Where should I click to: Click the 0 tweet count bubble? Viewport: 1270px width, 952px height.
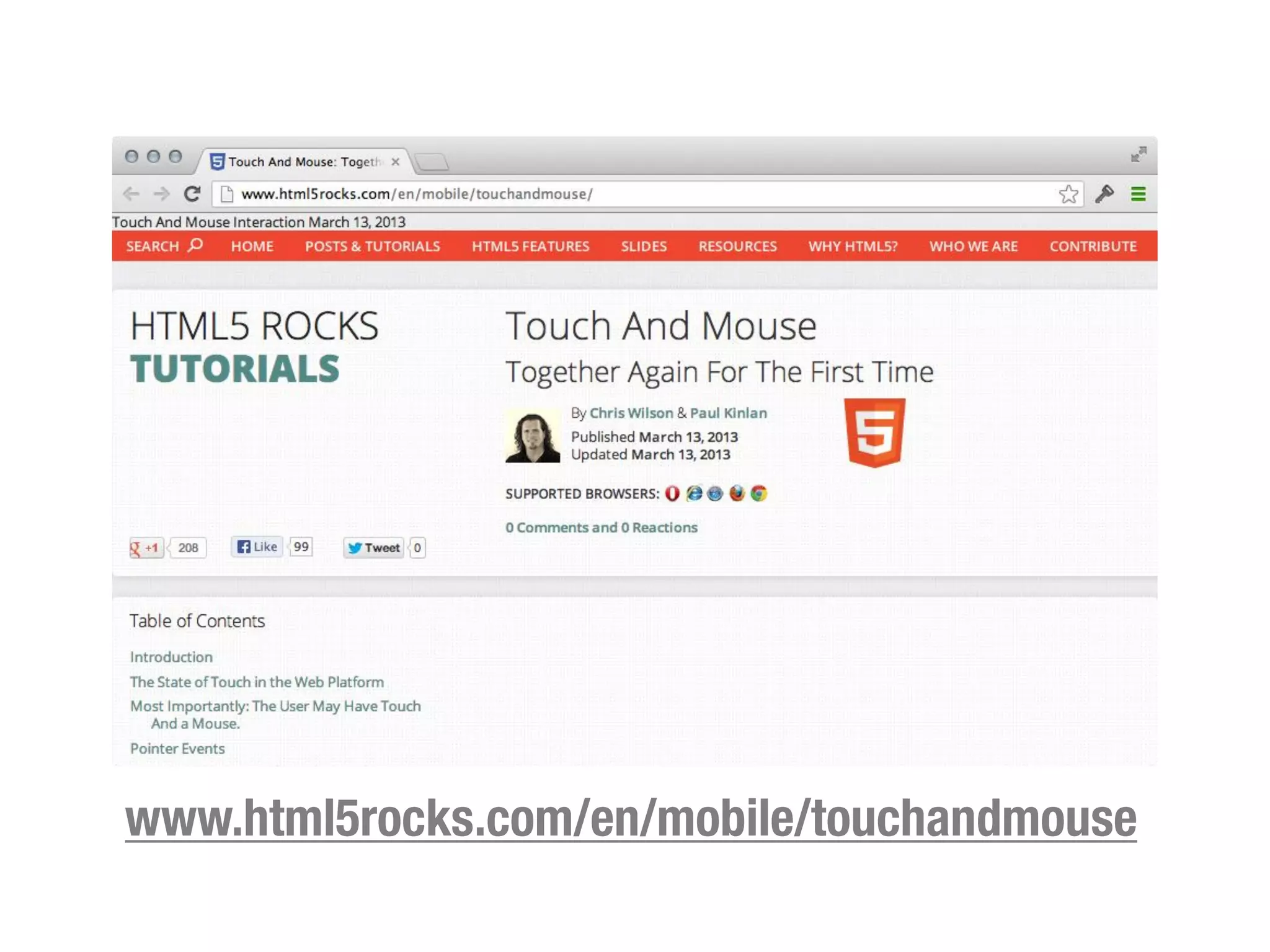coord(417,548)
